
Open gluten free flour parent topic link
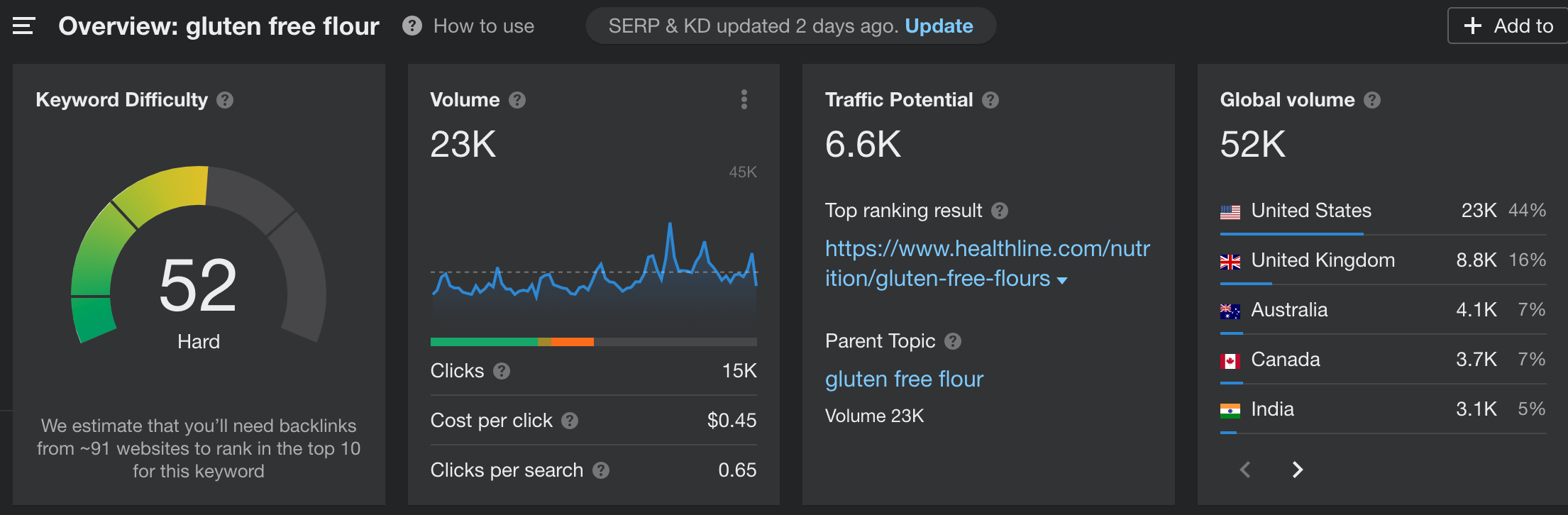pyautogui.click(x=904, y=380)
